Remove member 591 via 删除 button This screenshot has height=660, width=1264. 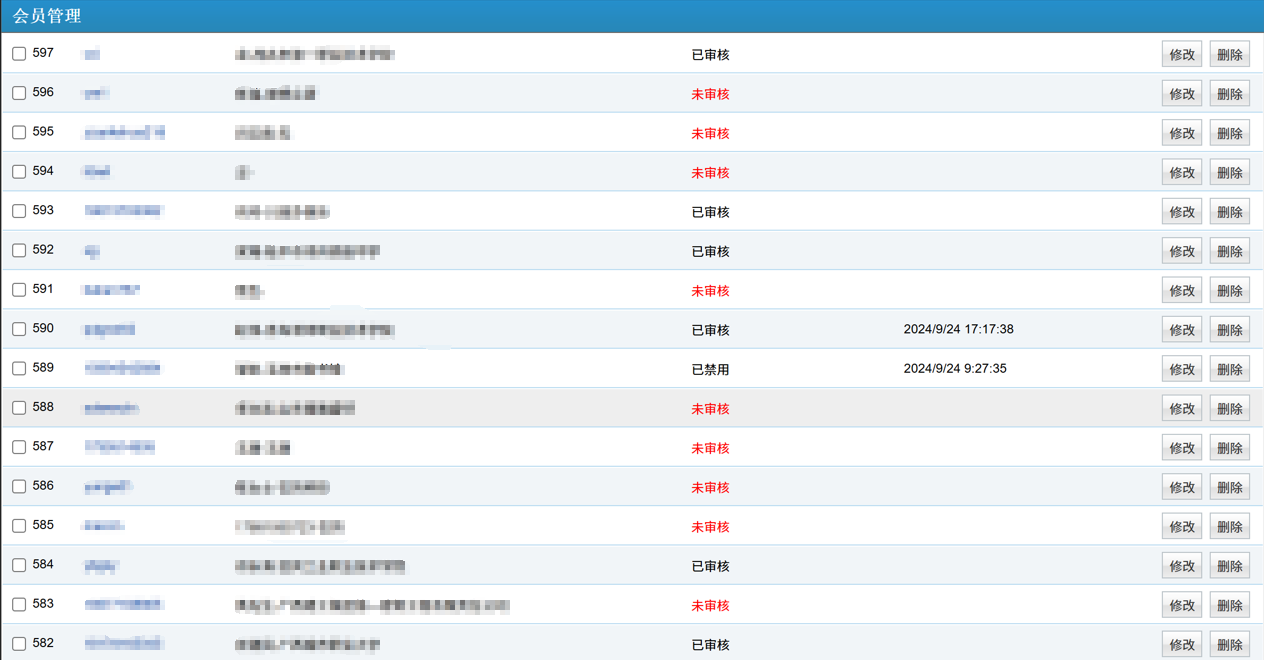1229,291
